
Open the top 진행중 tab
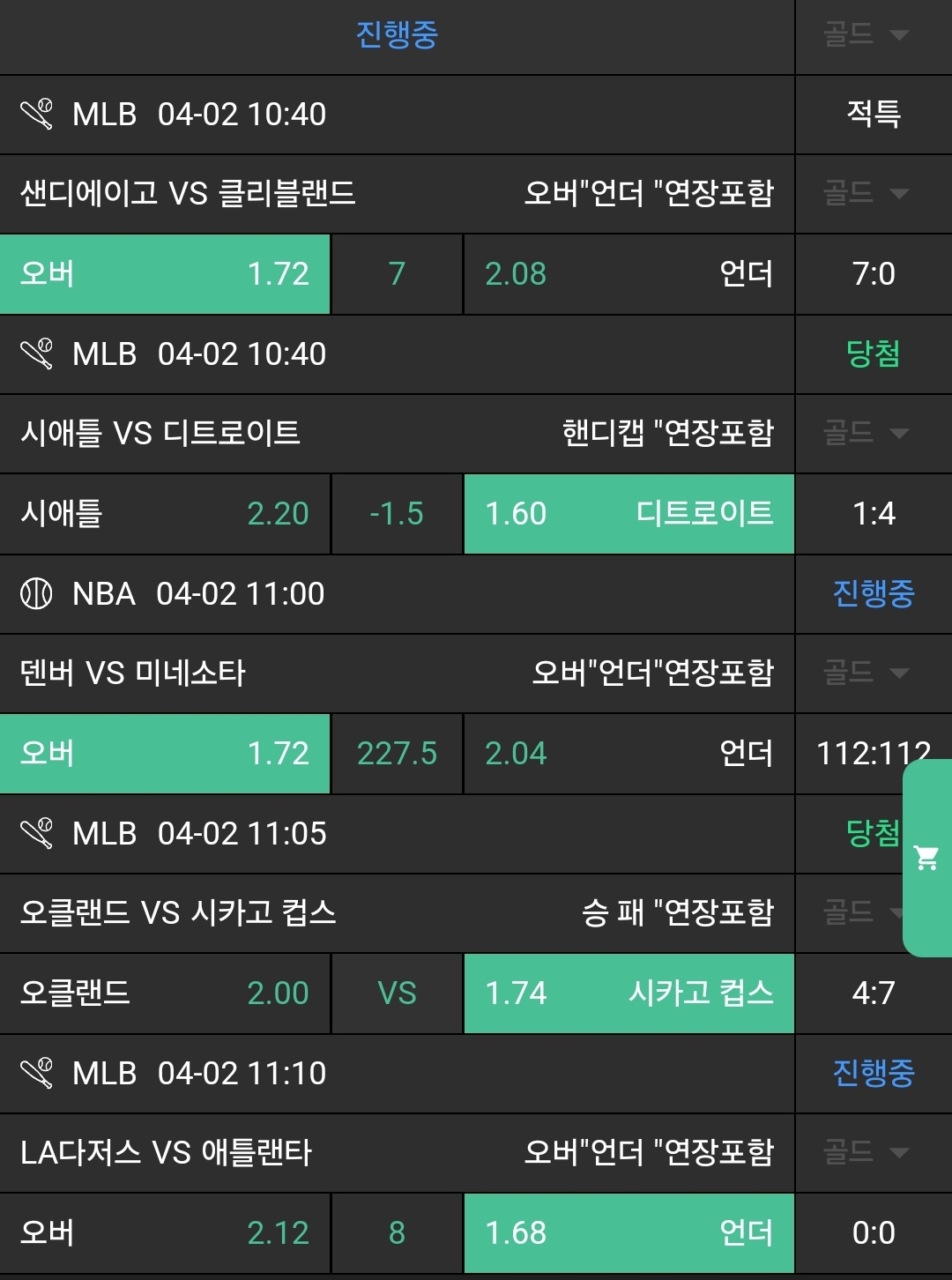tap(397, 35)
